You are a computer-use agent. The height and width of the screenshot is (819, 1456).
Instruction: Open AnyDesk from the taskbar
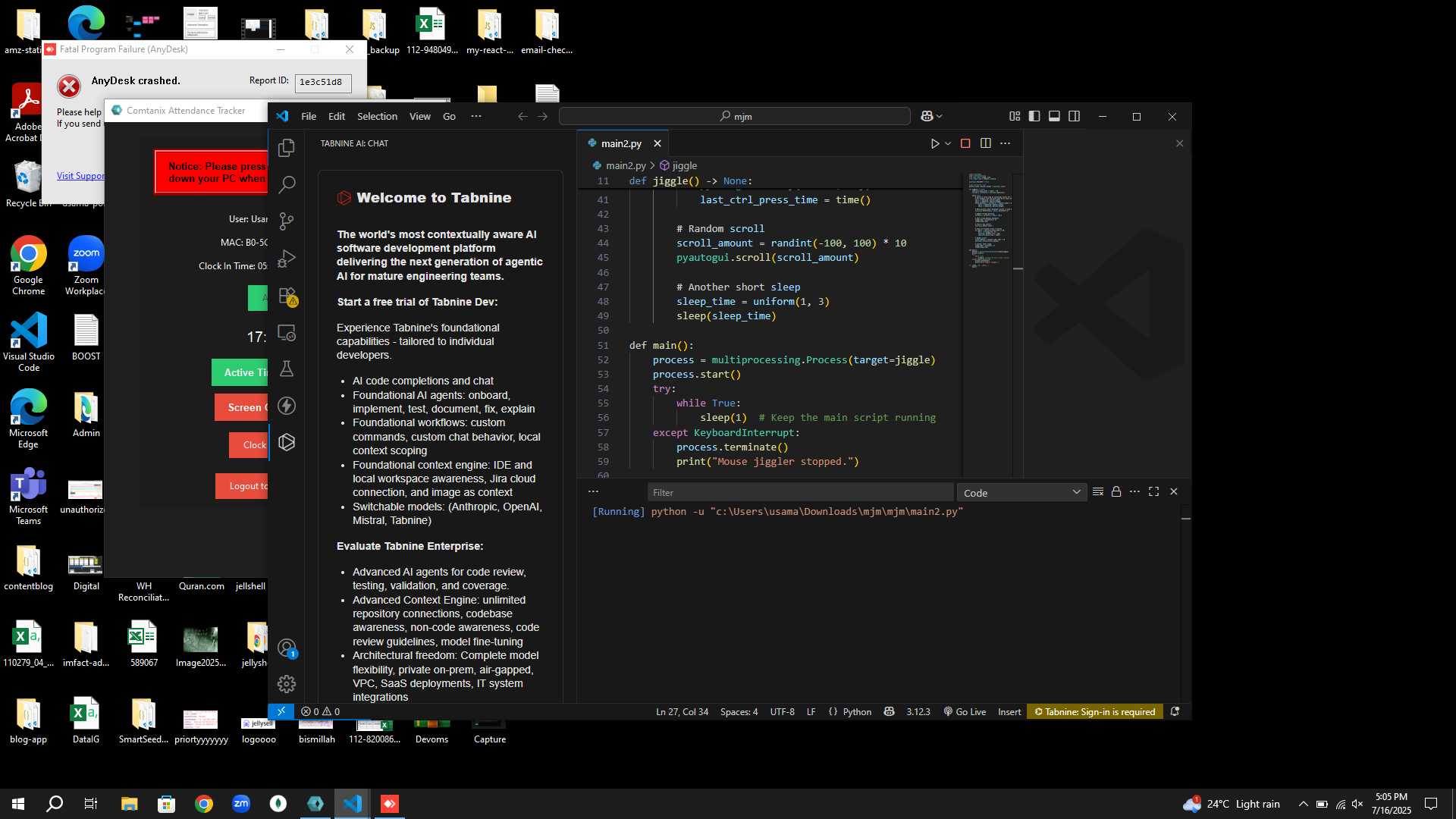389,804
